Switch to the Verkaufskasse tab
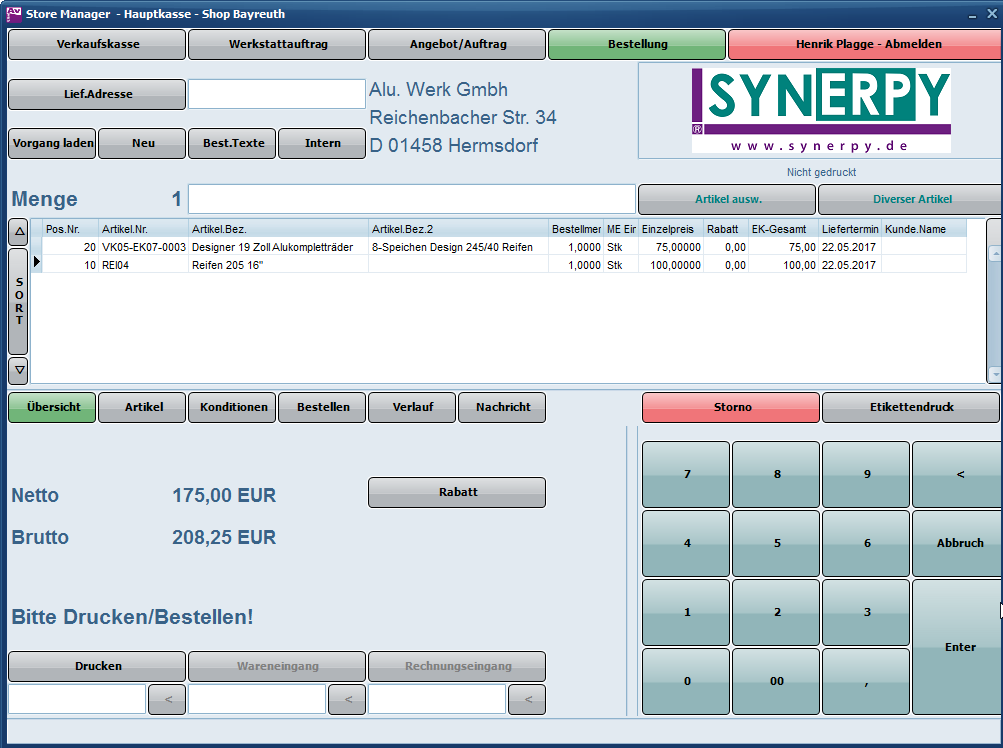1003x748 pixels. coord(97,44)
